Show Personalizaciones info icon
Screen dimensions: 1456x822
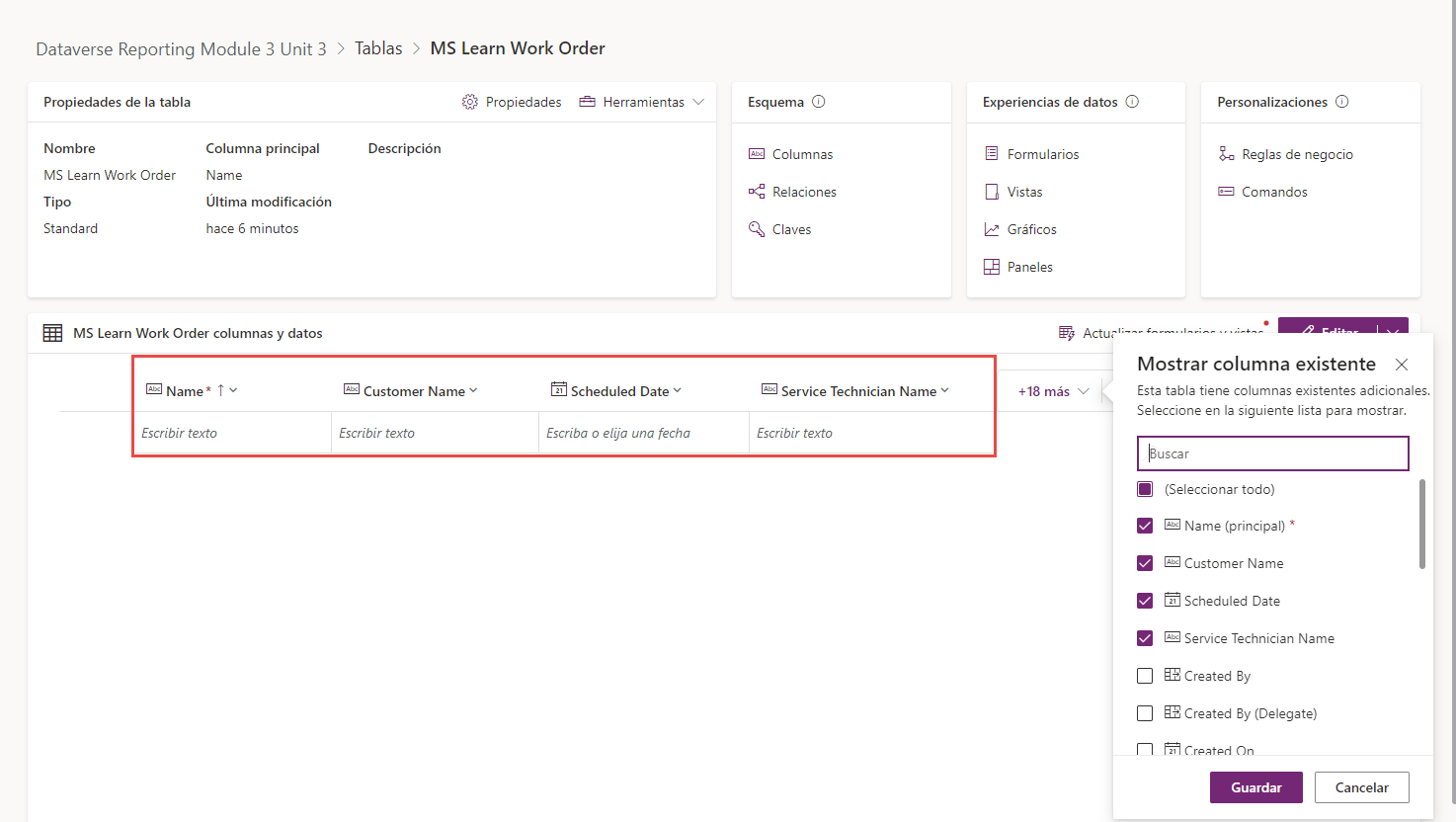click(x=1341, y=102)
